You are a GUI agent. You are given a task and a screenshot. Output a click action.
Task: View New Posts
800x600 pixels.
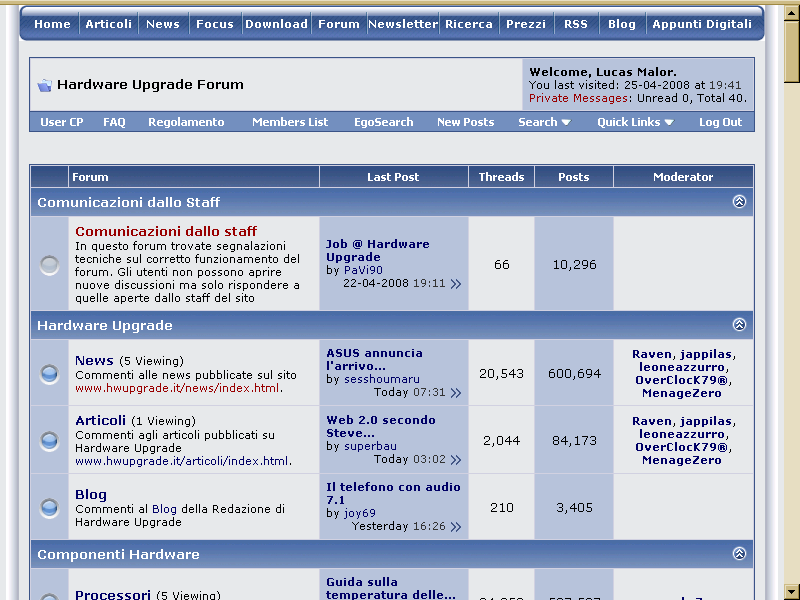pyautogui.click(x=465, y=122)
